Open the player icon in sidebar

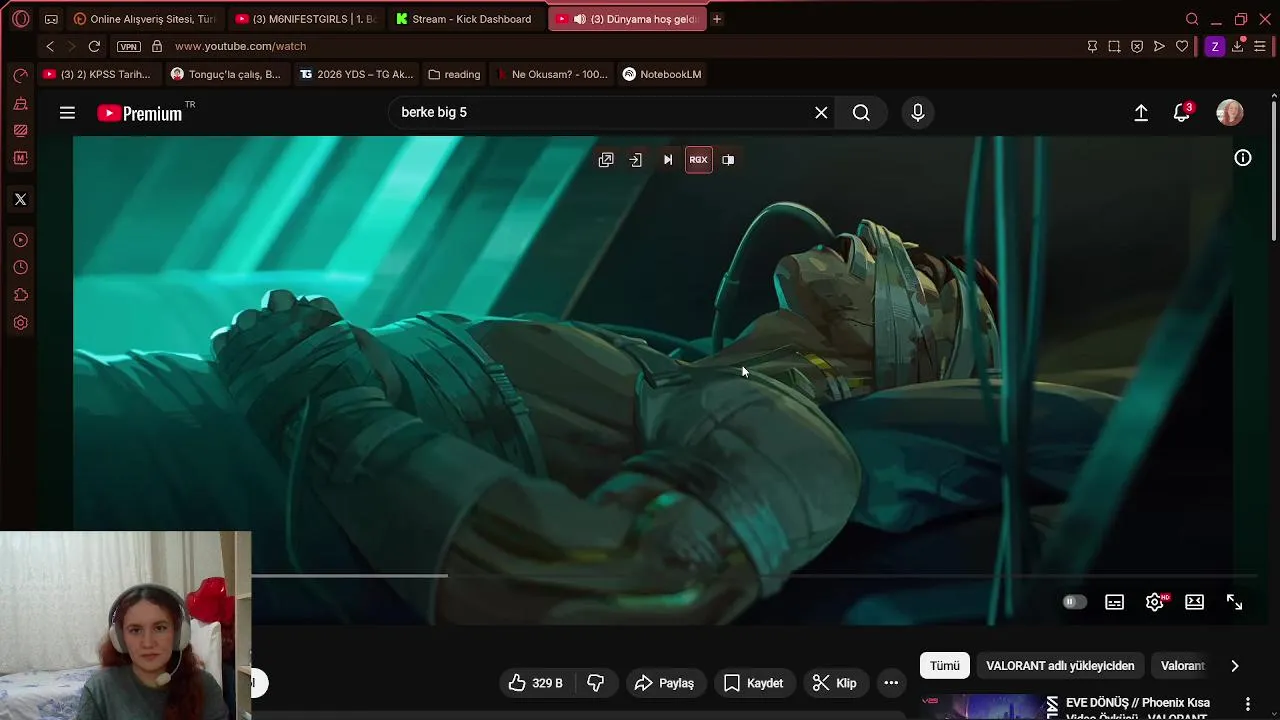(x=20, y=240)
